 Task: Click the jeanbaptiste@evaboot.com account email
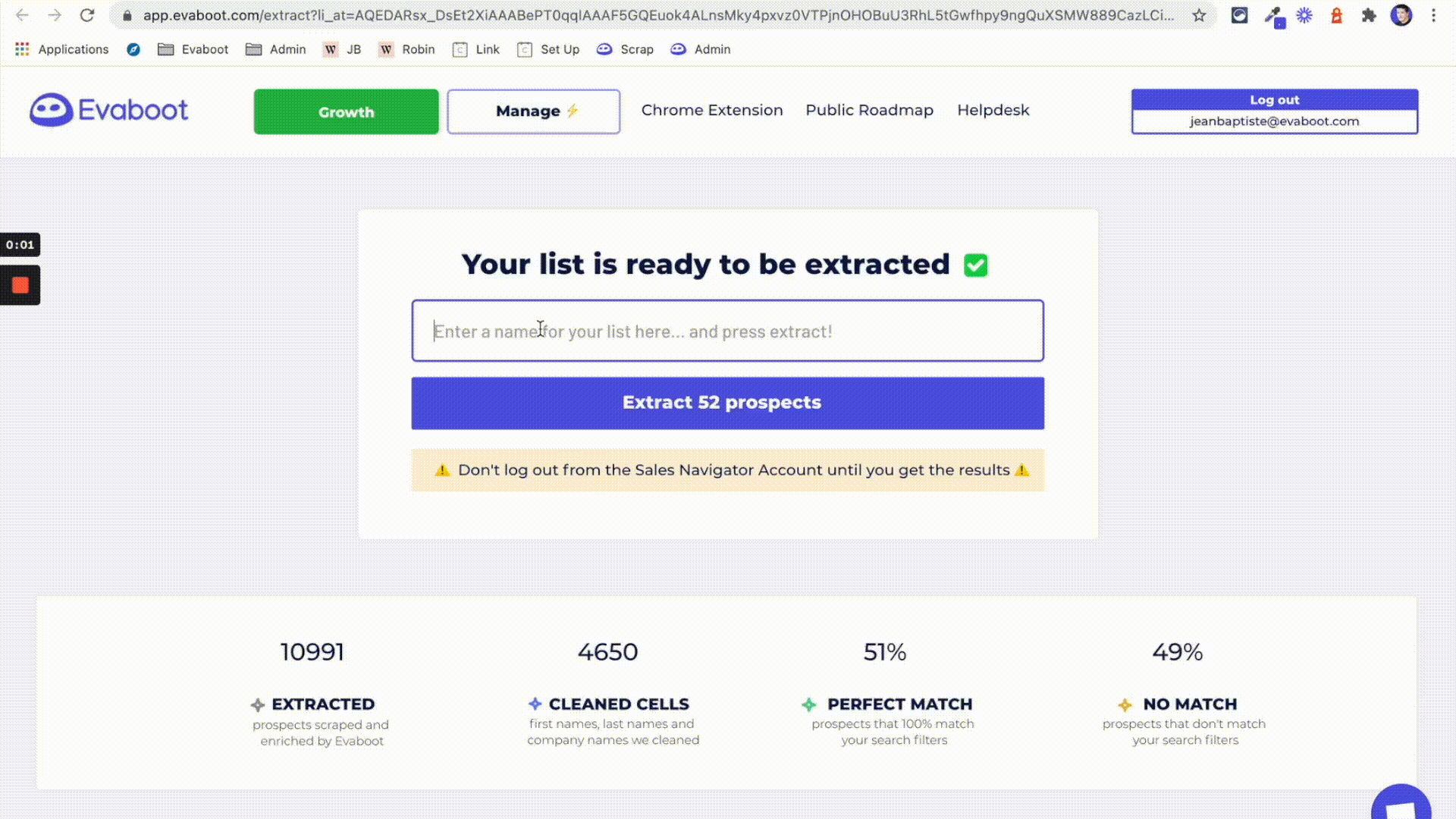pos(1274,121)
